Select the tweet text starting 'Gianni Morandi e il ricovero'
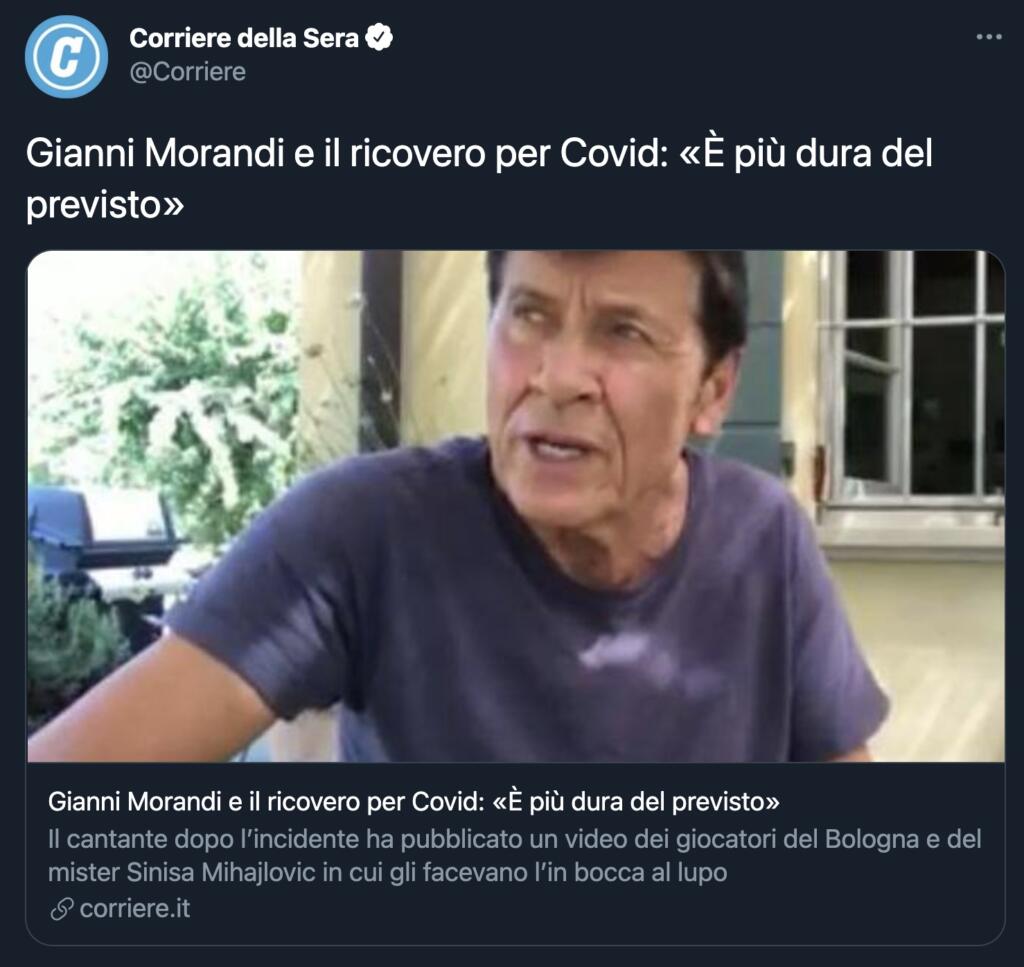This screenshot has height=967, width=1024. (479, 178)
